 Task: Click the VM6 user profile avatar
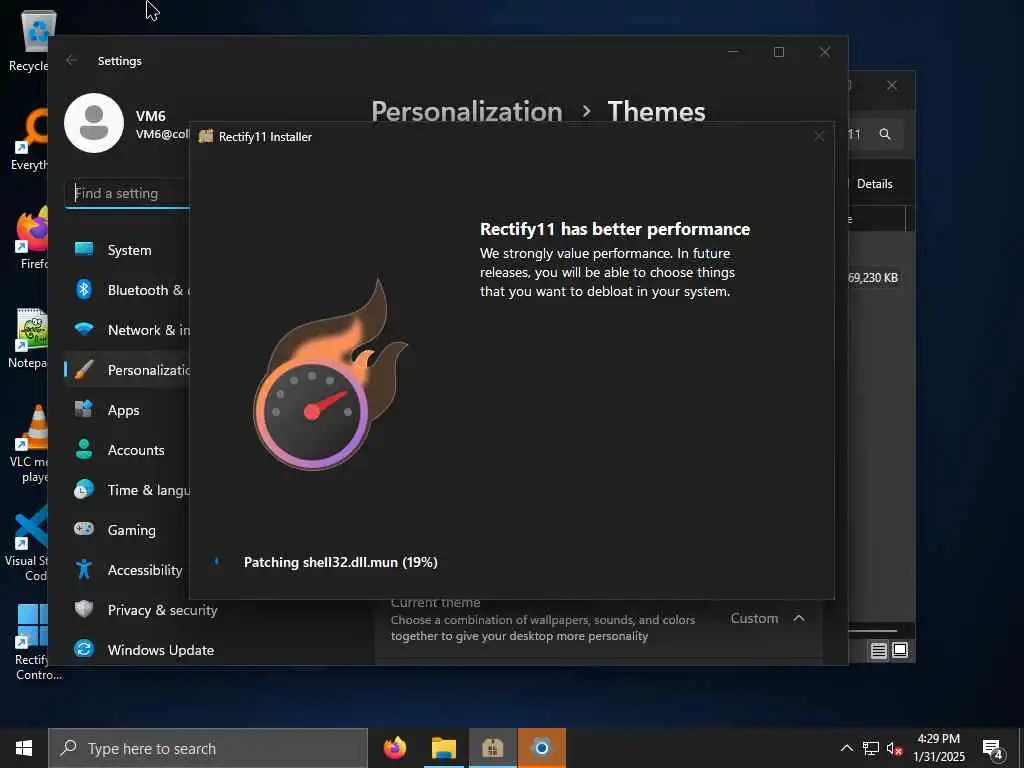coord(94,123)
